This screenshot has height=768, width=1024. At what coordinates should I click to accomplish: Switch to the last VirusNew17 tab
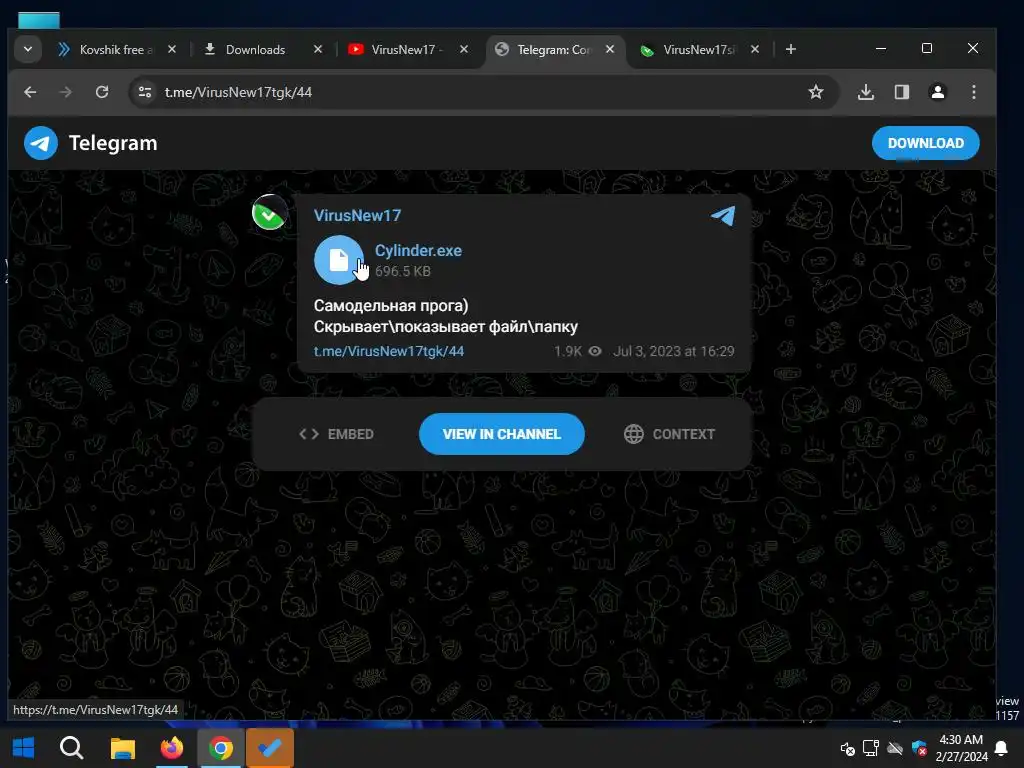pos(697,50)
